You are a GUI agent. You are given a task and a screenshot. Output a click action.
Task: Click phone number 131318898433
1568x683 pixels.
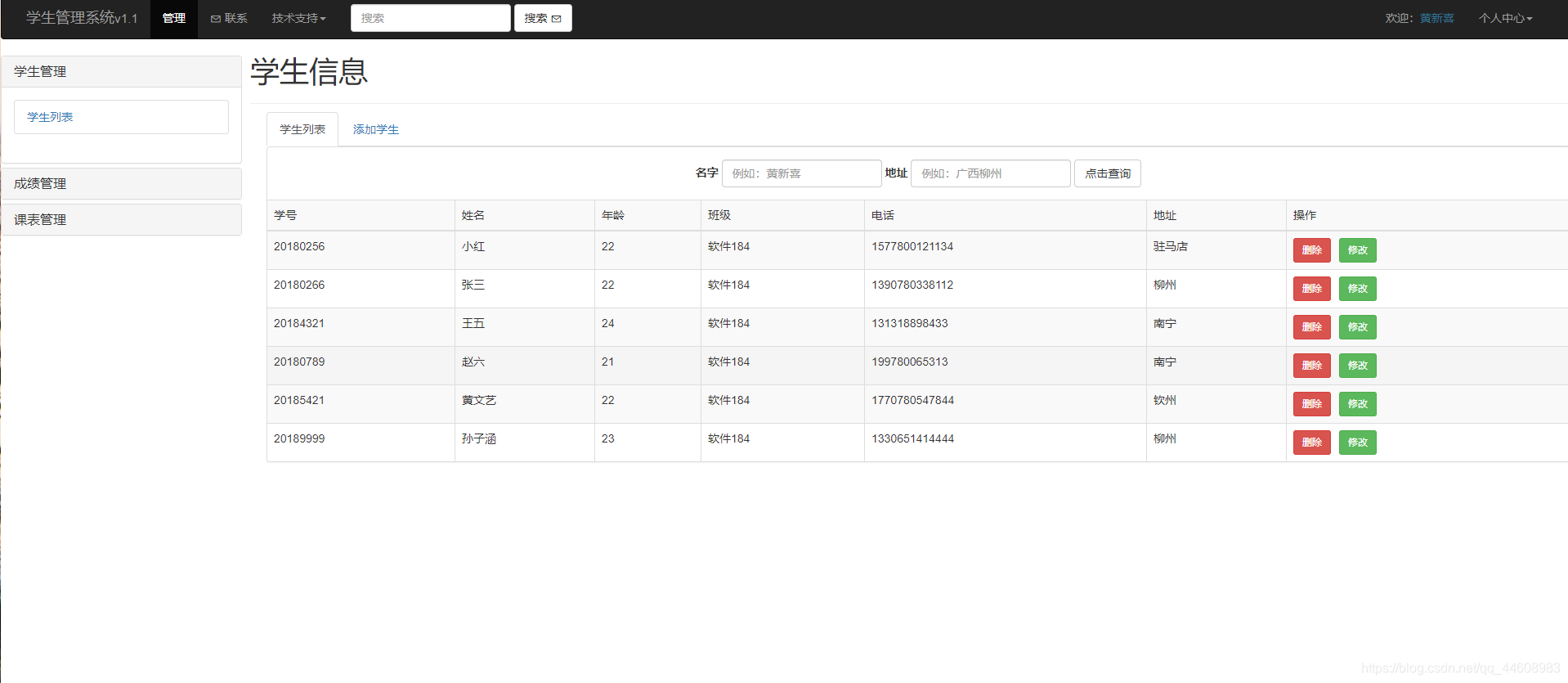coord(910,323)
